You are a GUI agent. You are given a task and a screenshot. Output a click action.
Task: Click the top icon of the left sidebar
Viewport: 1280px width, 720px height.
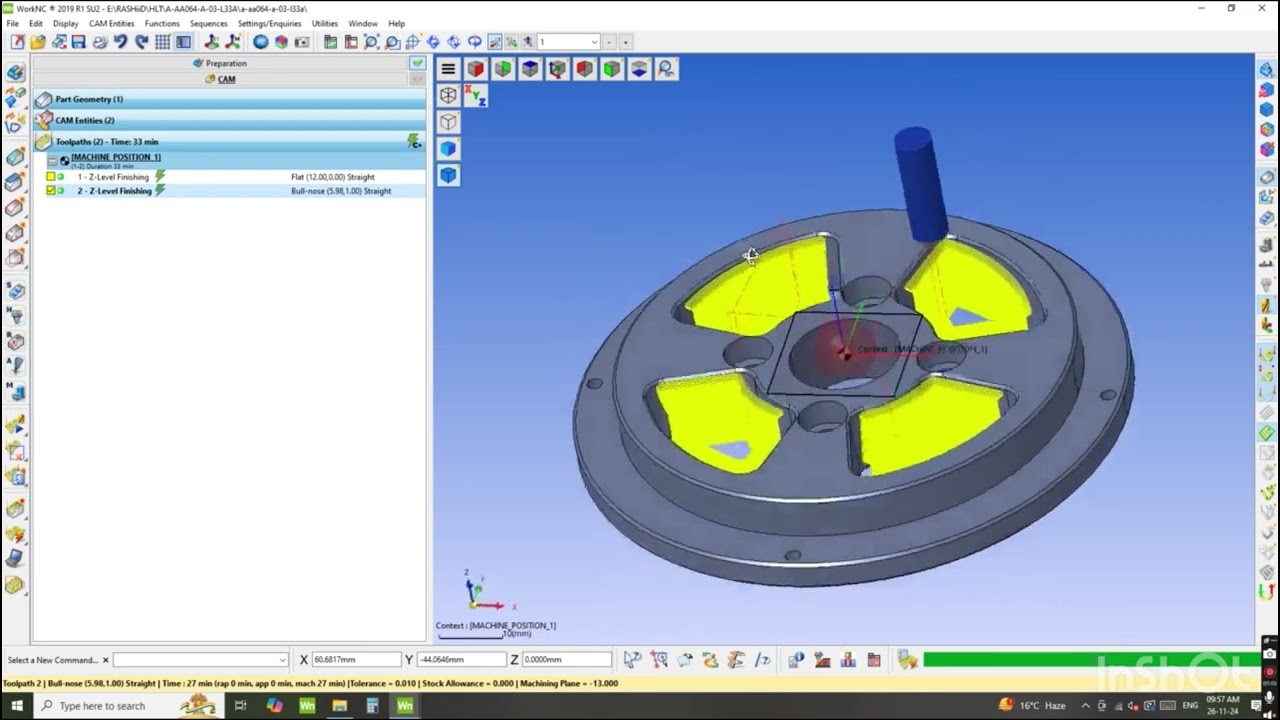pos(15,73)
